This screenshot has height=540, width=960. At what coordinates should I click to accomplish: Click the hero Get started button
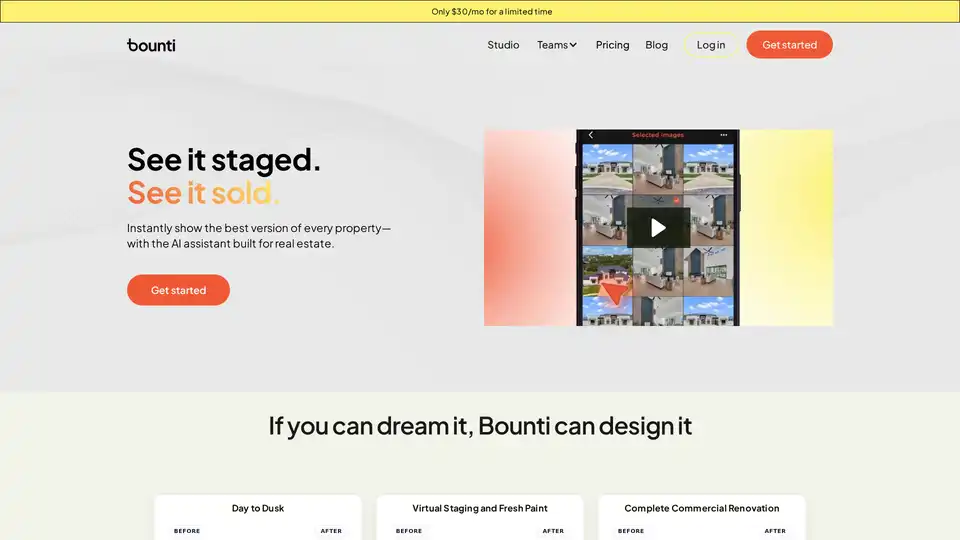pos(178,290)
